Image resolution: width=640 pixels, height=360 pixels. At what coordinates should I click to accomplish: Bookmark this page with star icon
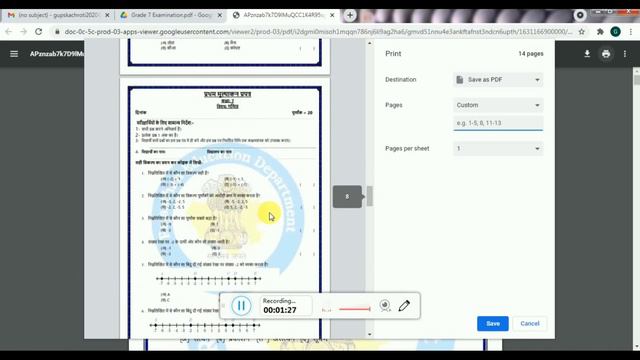pos(582,31)
